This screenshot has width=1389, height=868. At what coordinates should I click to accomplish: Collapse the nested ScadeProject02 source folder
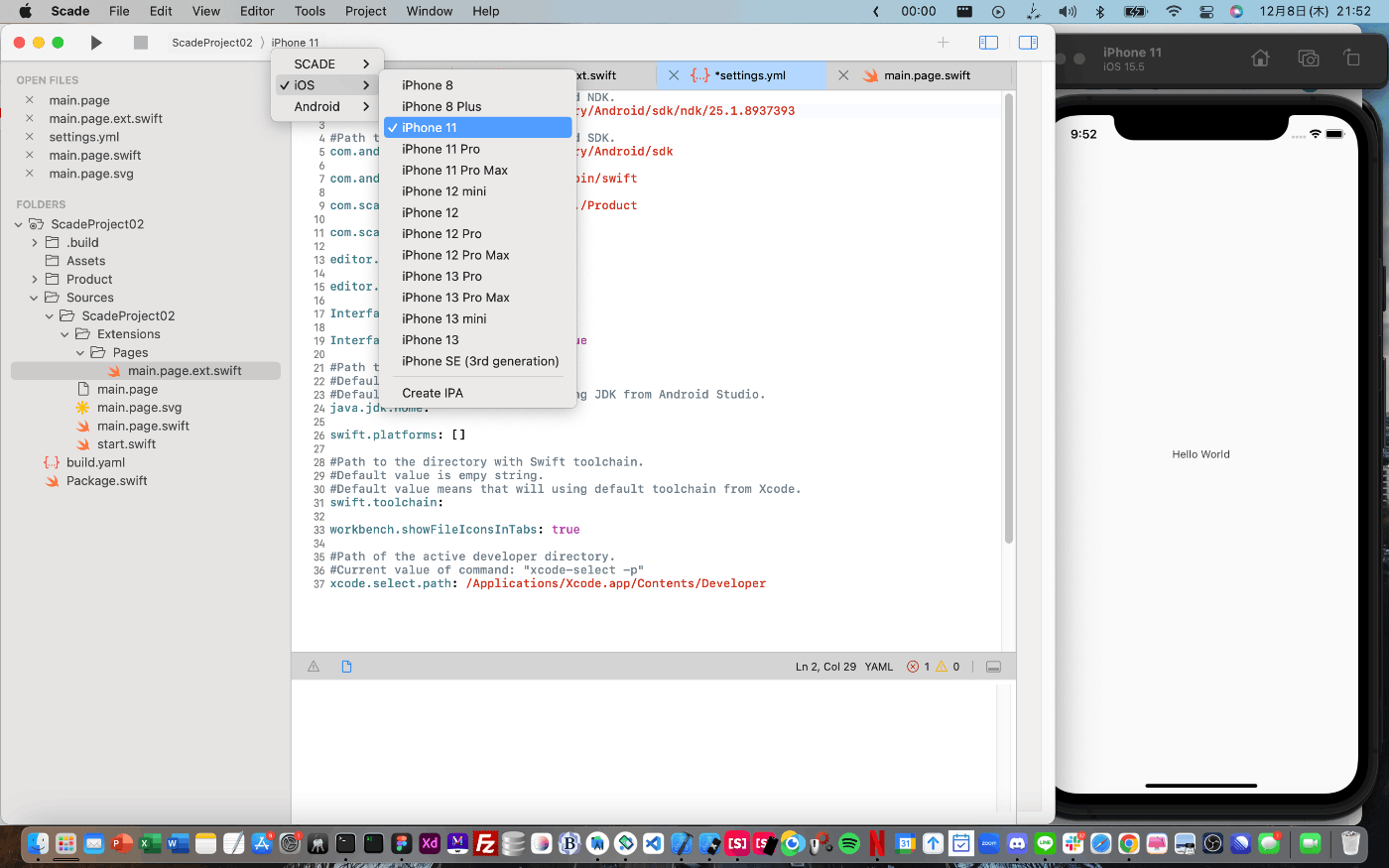[x=50, y=315]
